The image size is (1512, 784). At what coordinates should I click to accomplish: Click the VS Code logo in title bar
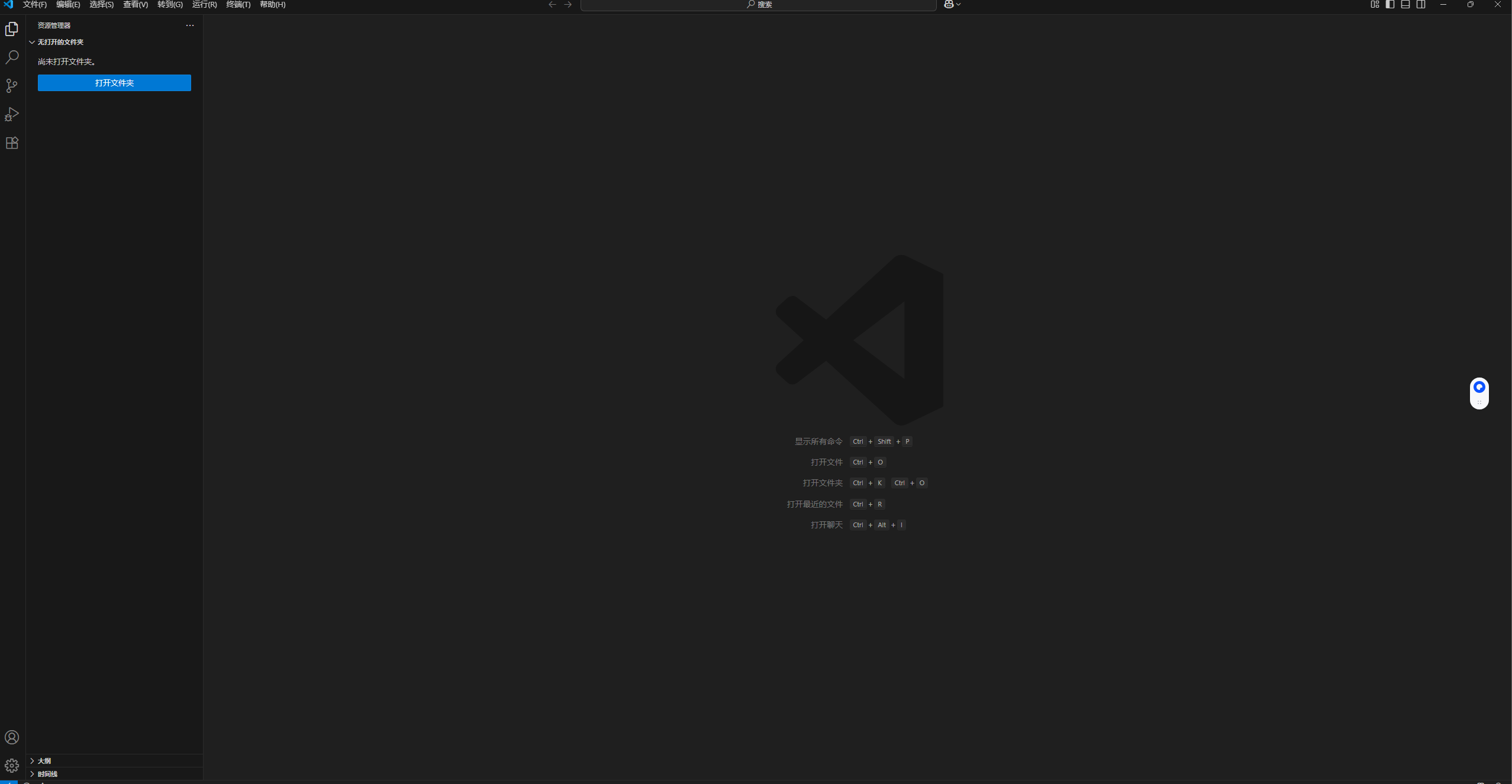pos(8,4)
